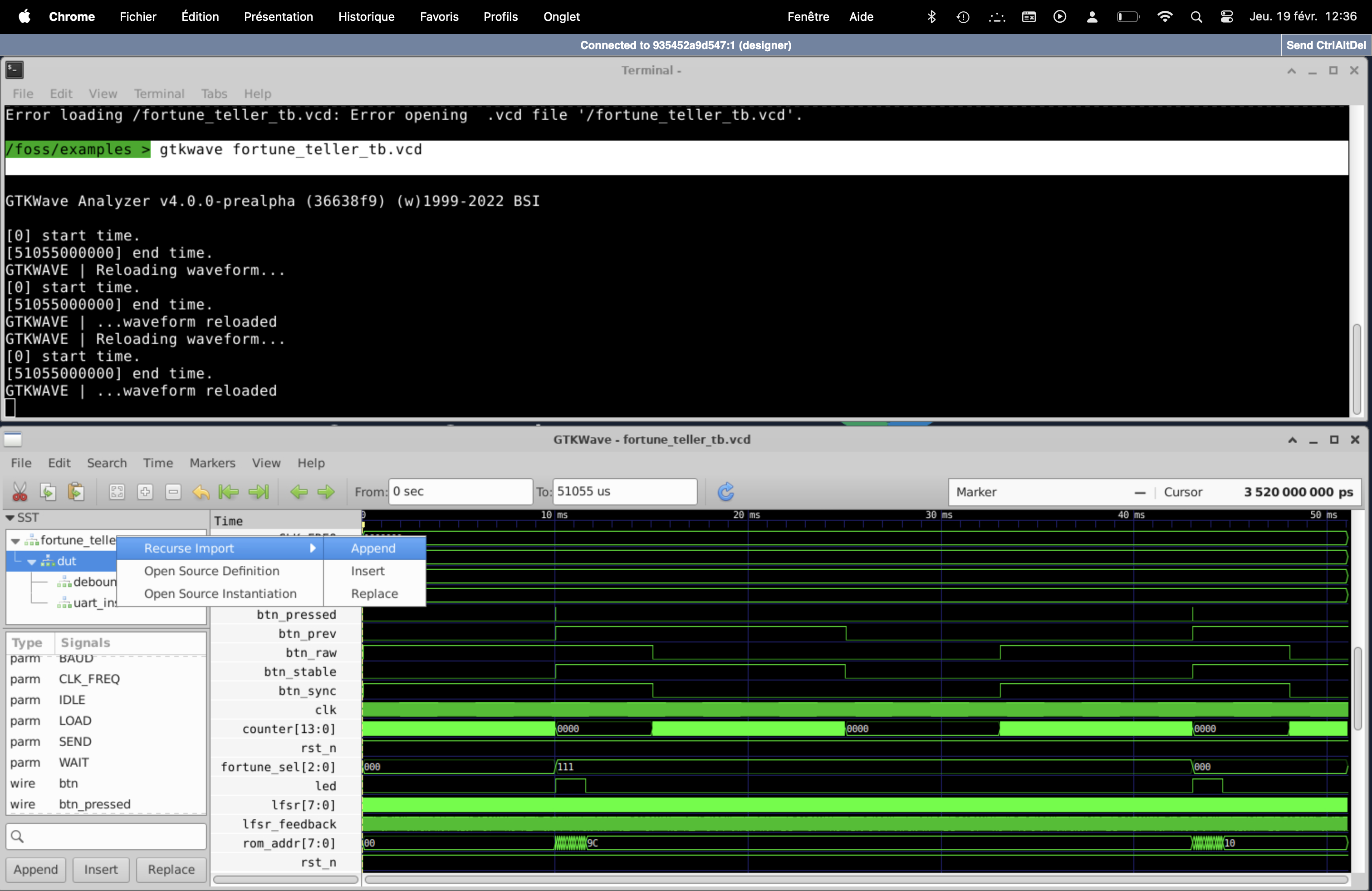Click the Copy traces toolbar icon
The image size is (1372, 891).
tap(48, 492)
